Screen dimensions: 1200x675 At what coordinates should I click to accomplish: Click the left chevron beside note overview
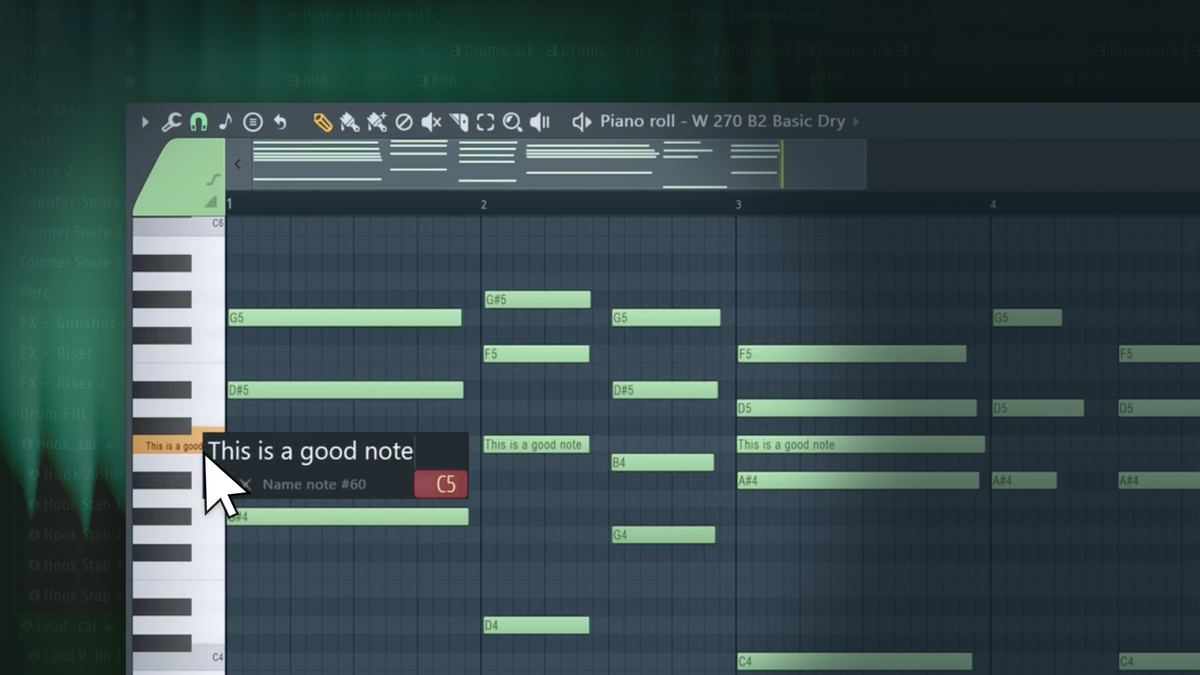tap(238, 164)
